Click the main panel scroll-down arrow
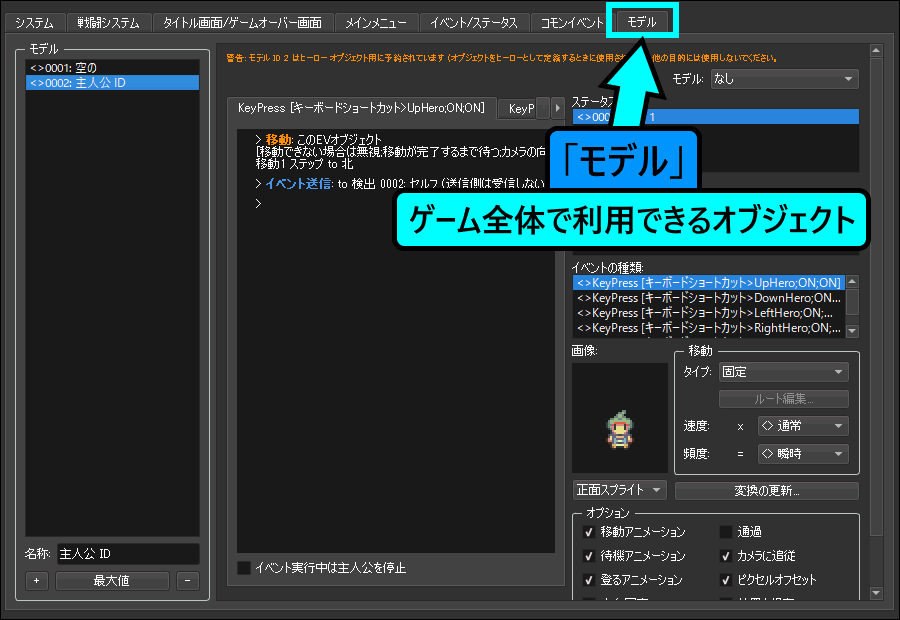The image size is (900, 620). [x=876, y=593]
